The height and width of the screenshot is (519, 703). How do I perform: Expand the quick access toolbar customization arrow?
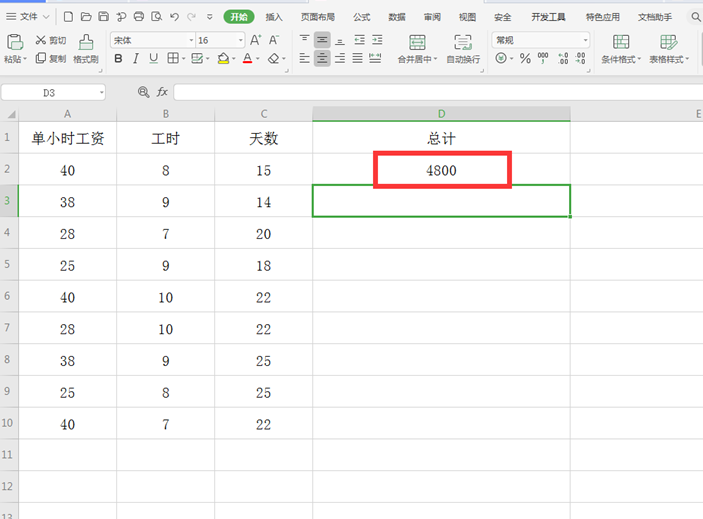(x=209, y=17)
